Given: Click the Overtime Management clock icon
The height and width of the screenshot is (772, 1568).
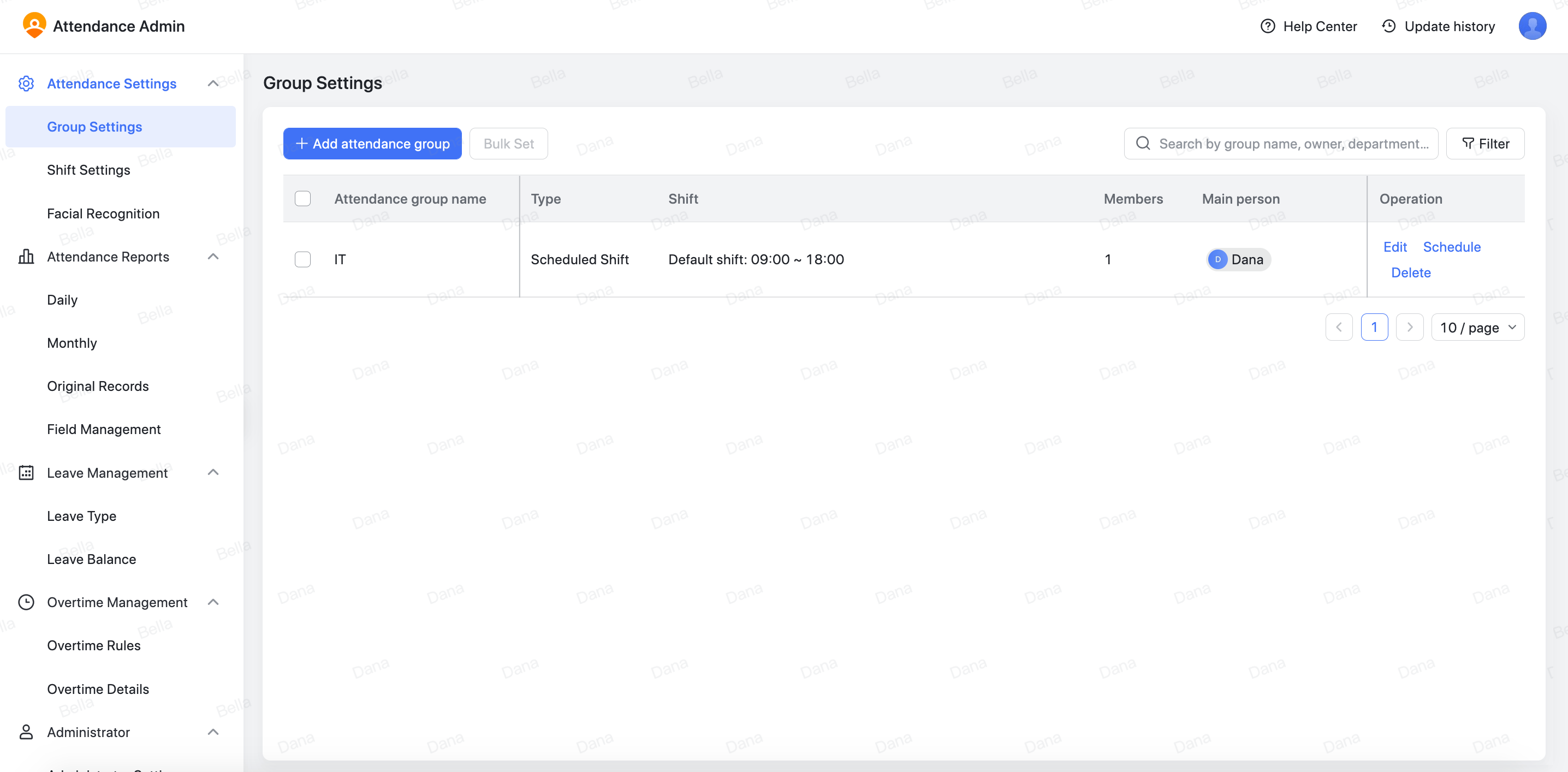Looking at the screenshot, I should point(26,602).
